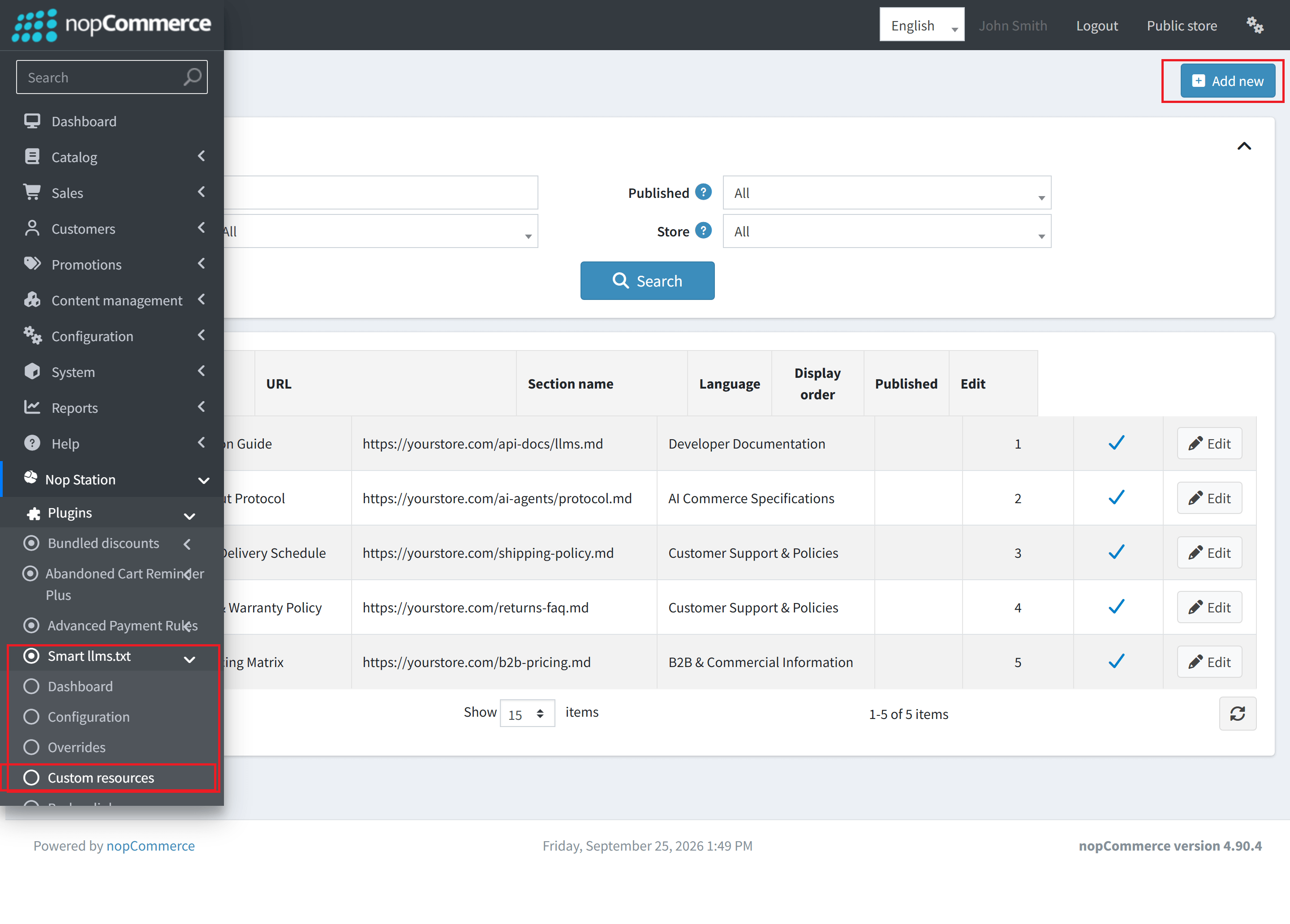Open the Configuration sidebar menu
The height and width of the screenshot is (924, 1290).
pyautogui.click(x=114, y=336)
